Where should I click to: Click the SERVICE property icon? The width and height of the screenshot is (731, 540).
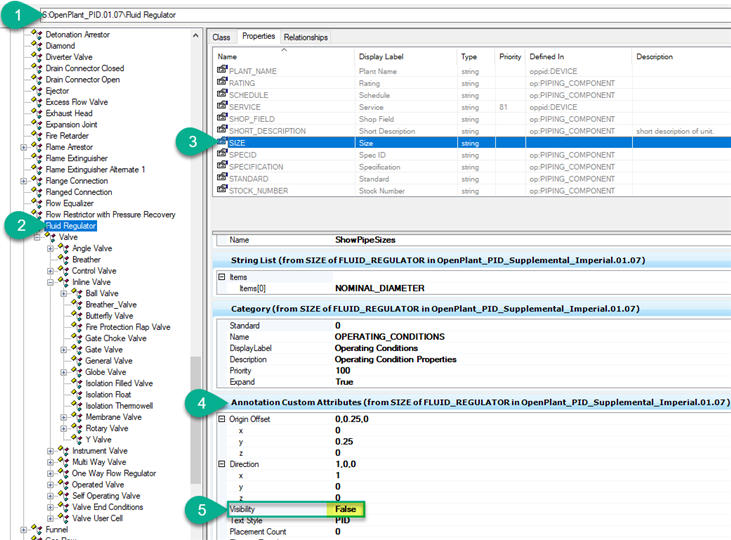click(222, 106)
